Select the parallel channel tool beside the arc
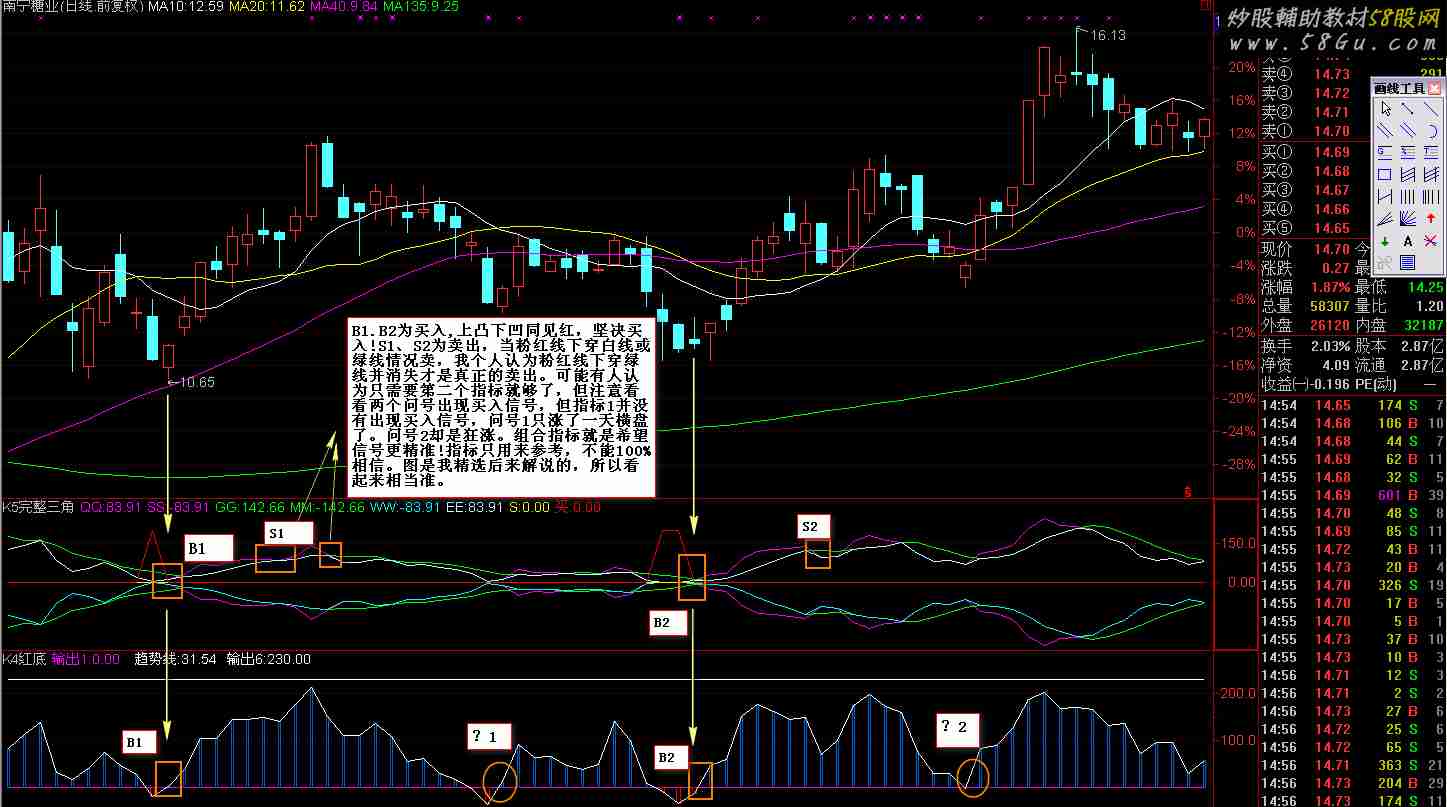Screen dimensions: 1447x807 coord(1408,130)
